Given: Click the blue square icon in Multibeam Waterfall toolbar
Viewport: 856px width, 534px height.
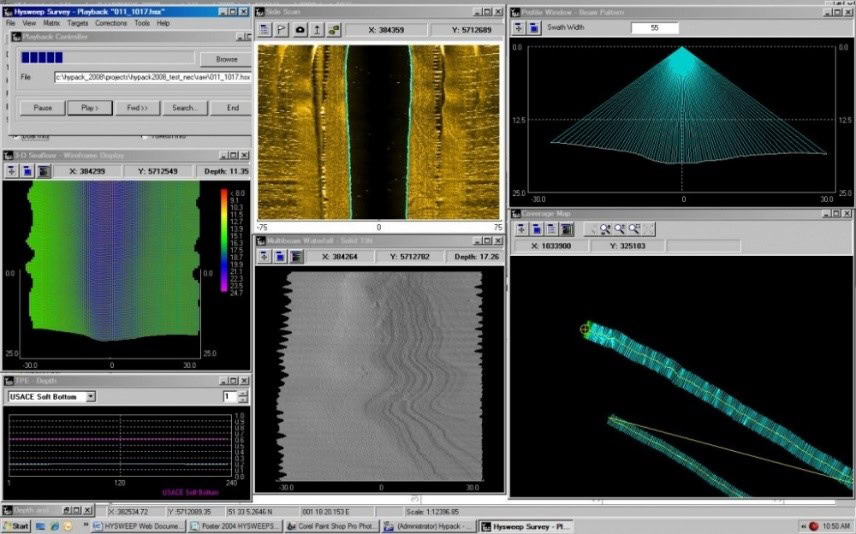Looking at the screenshot, I should click(280, 256).
